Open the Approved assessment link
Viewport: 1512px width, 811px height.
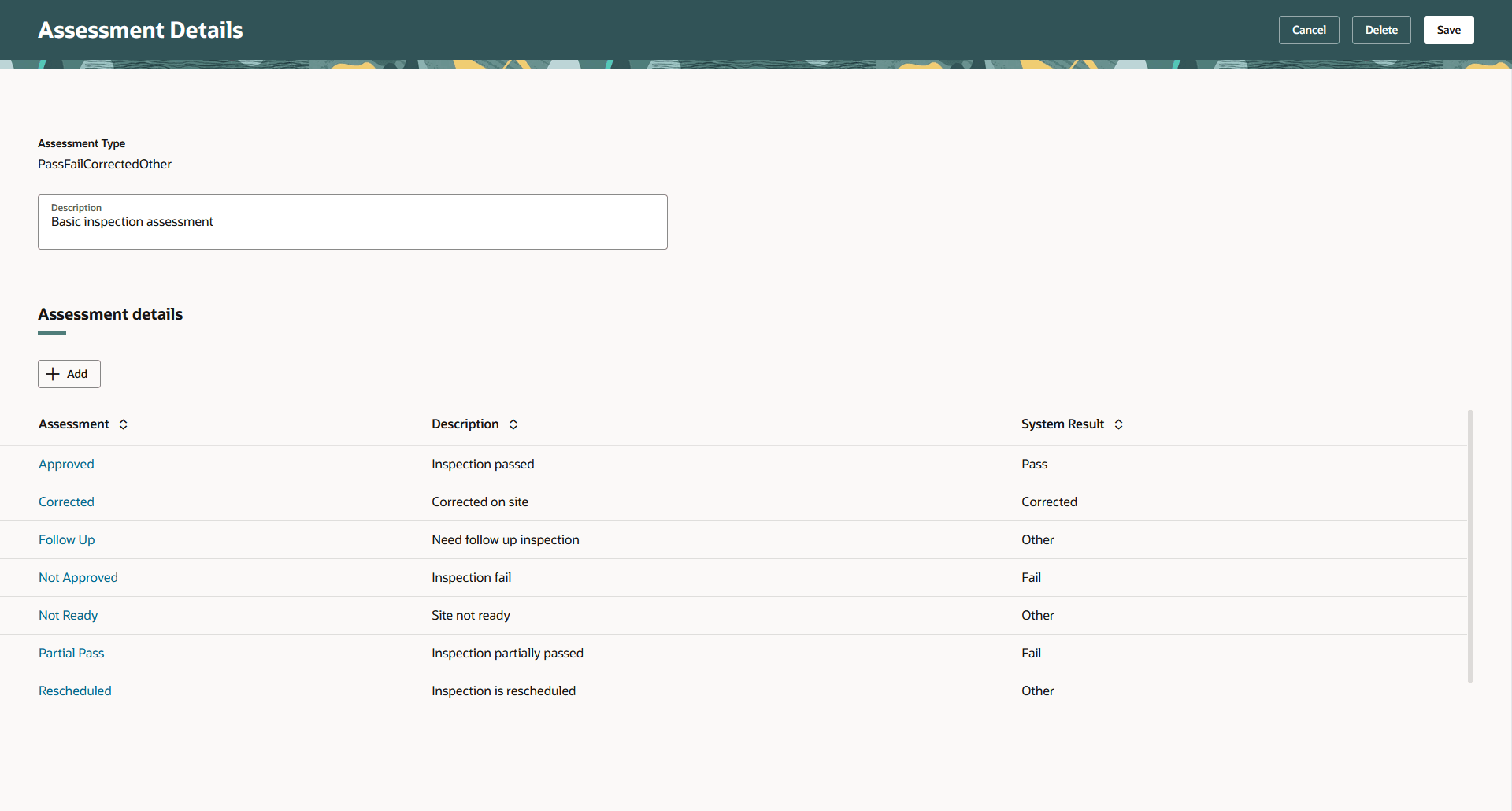66,465
